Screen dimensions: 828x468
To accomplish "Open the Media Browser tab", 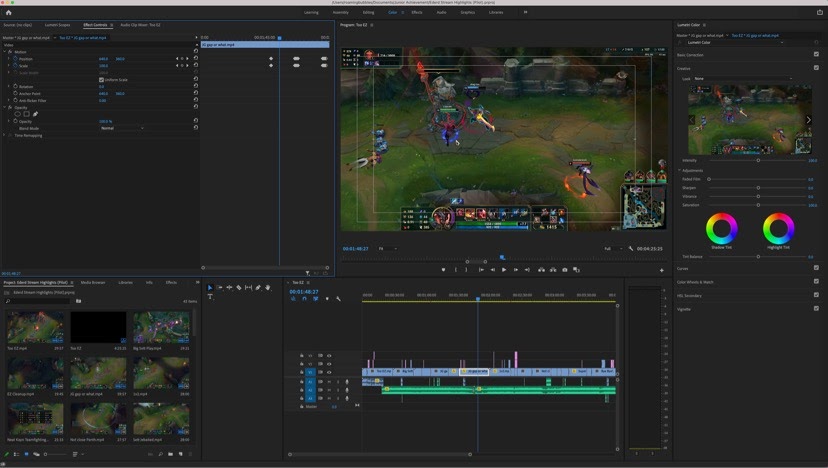I will [x=93, y=283].
